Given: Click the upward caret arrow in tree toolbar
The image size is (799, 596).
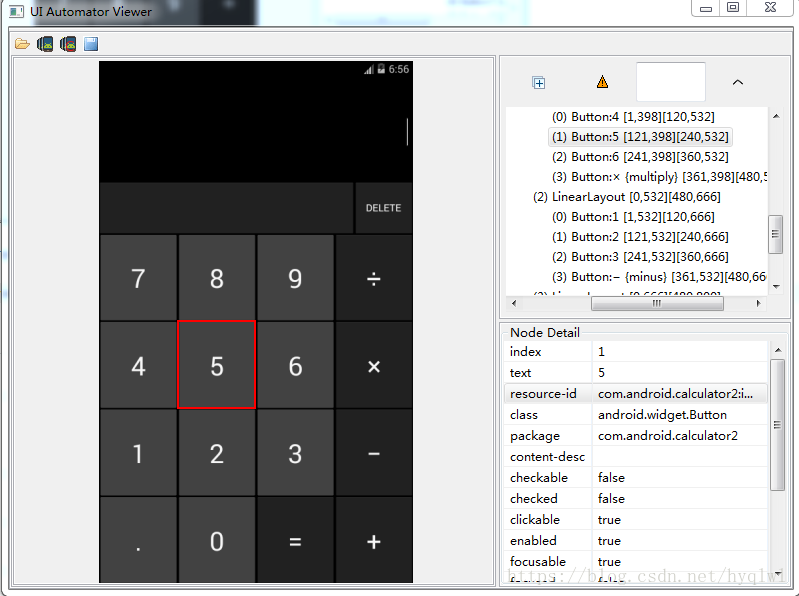Looking at the screenshot, I should click(x=737, y=82).
